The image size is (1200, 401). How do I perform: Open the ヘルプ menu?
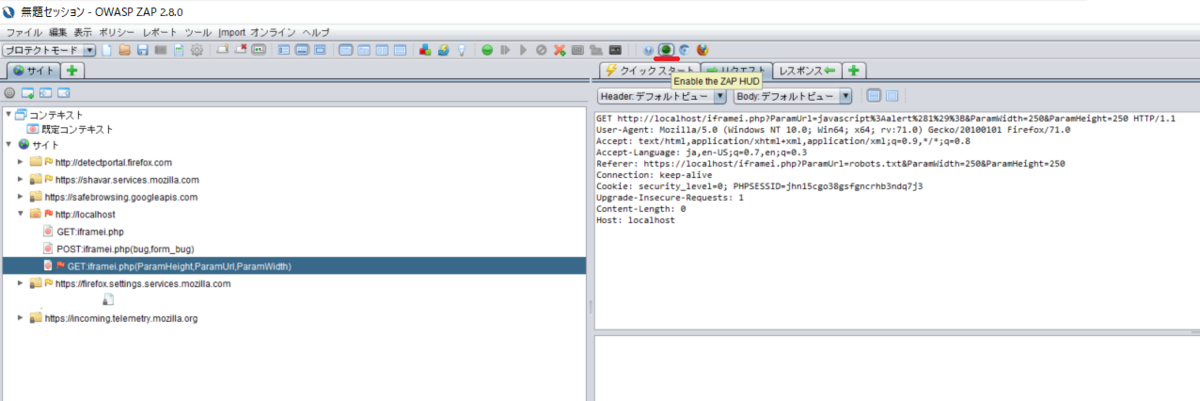coord(316,33)
